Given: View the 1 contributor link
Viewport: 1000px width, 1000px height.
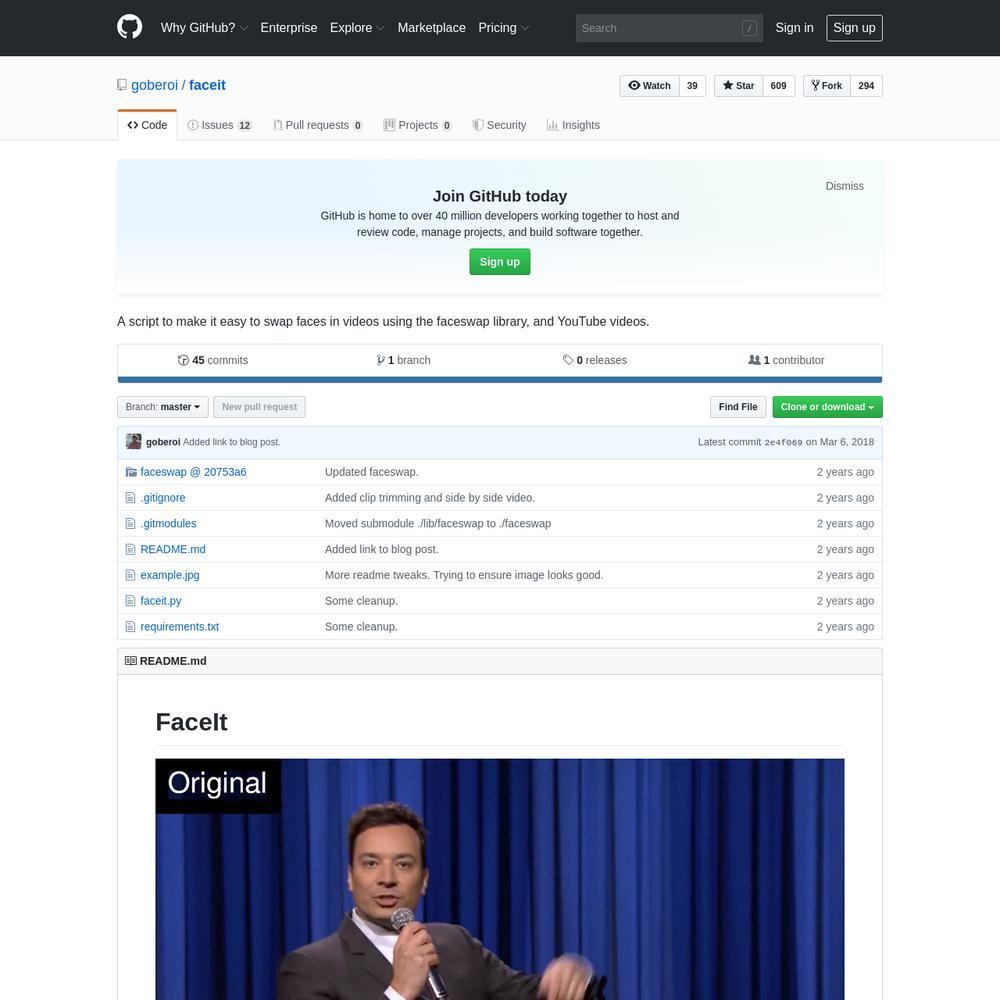Looking at the screenshot, I should click(786, 360).
